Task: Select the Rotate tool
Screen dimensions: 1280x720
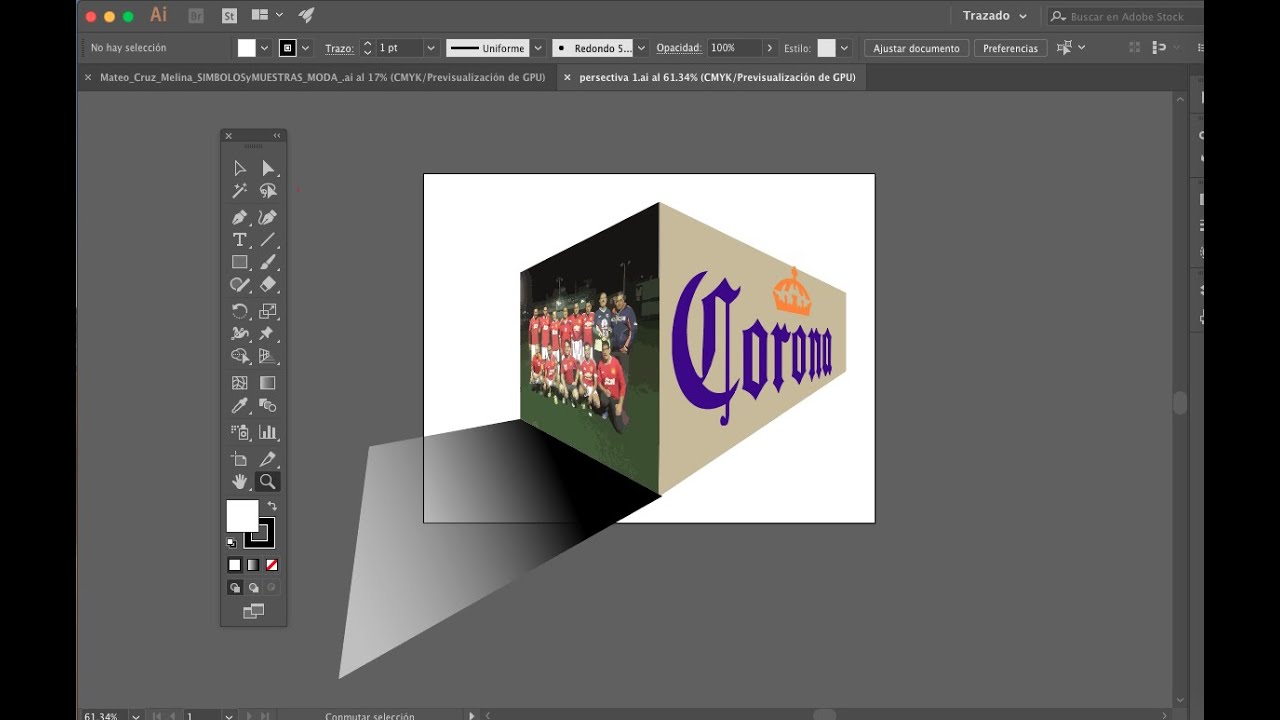Action: (240, 311)
